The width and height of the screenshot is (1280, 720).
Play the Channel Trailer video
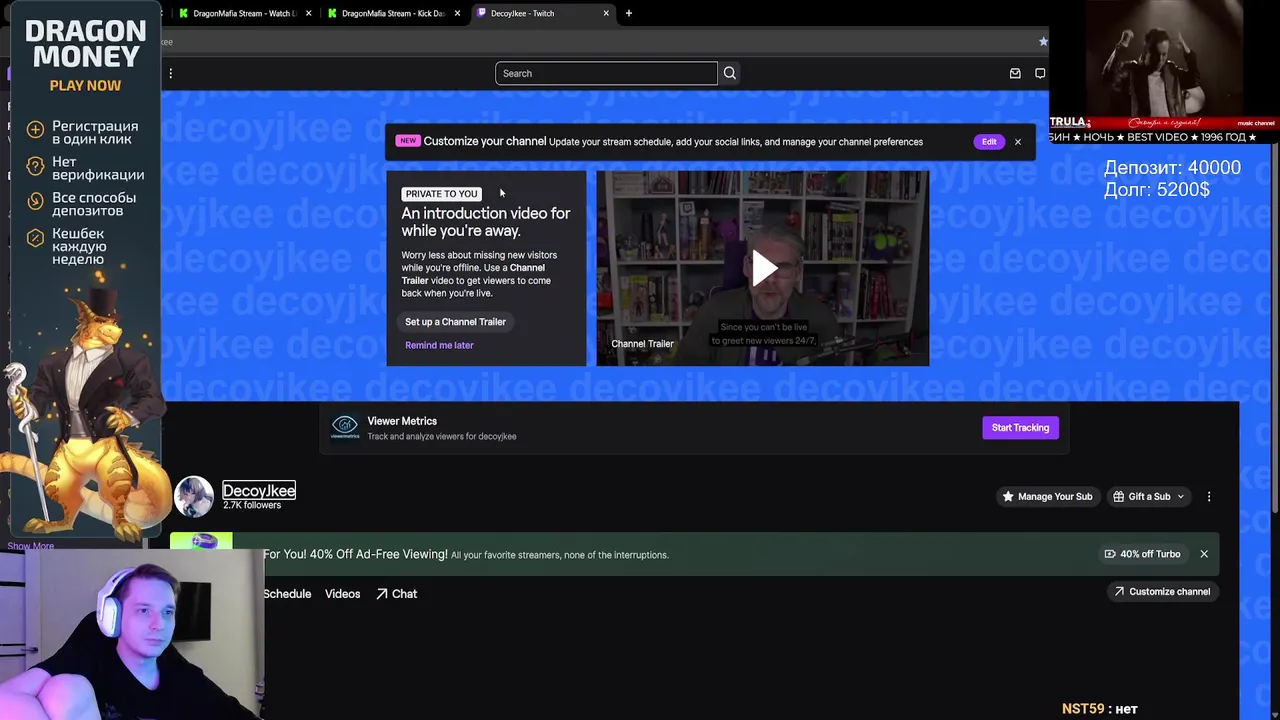click(x=763, y=267)
